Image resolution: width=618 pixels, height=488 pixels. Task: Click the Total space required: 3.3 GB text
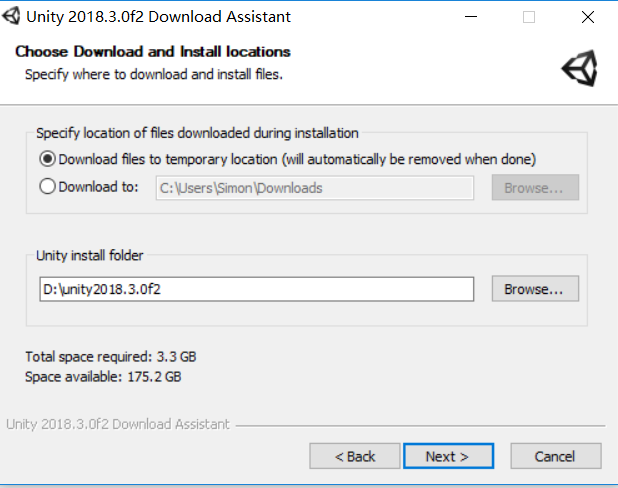(x=111, y=357)
